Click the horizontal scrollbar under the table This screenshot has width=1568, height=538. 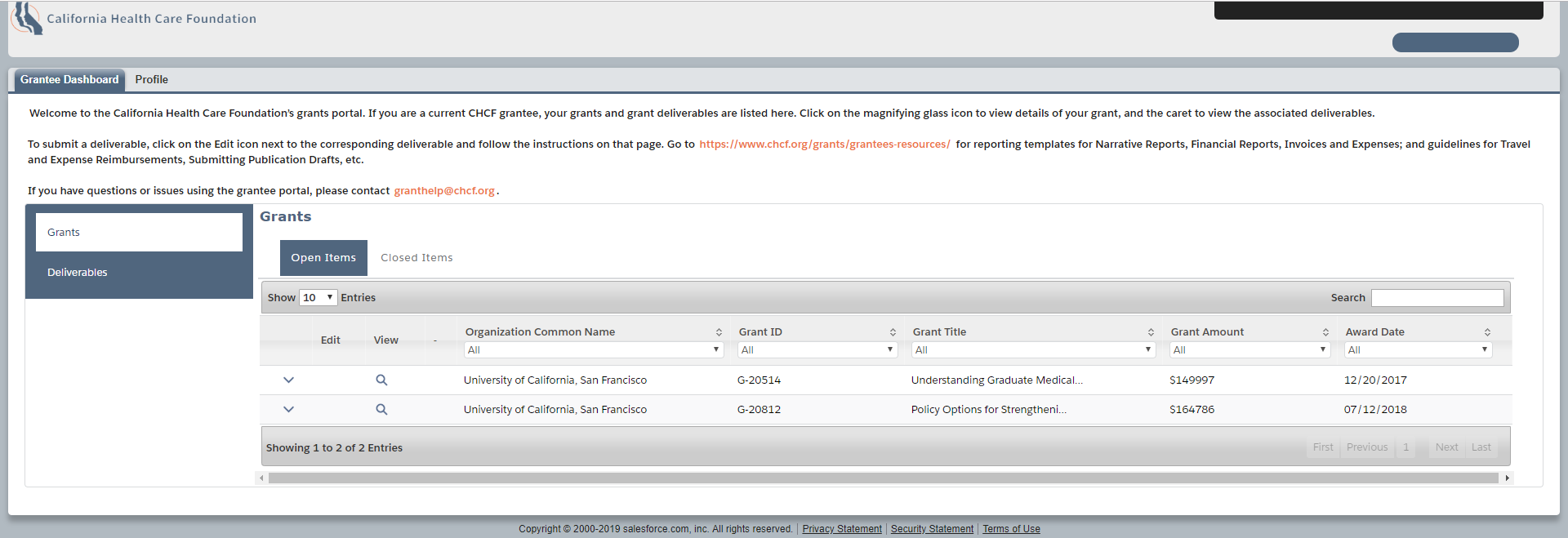[x=884, y=478]
